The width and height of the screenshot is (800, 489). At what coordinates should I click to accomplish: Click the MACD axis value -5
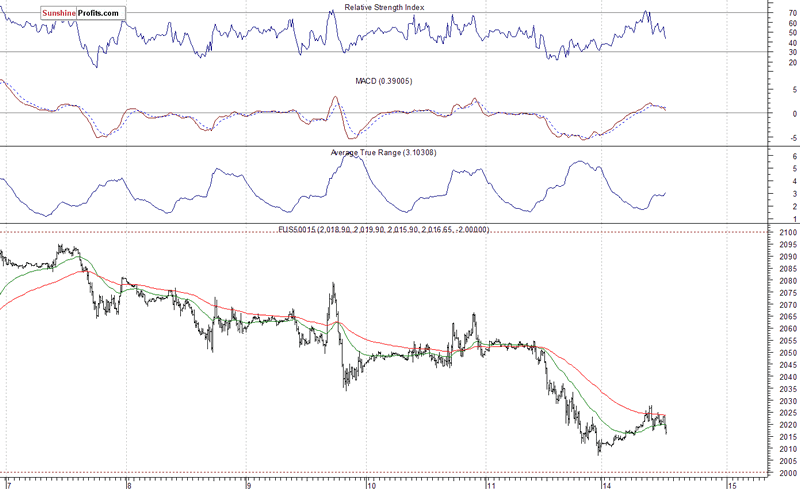(793, 138)
